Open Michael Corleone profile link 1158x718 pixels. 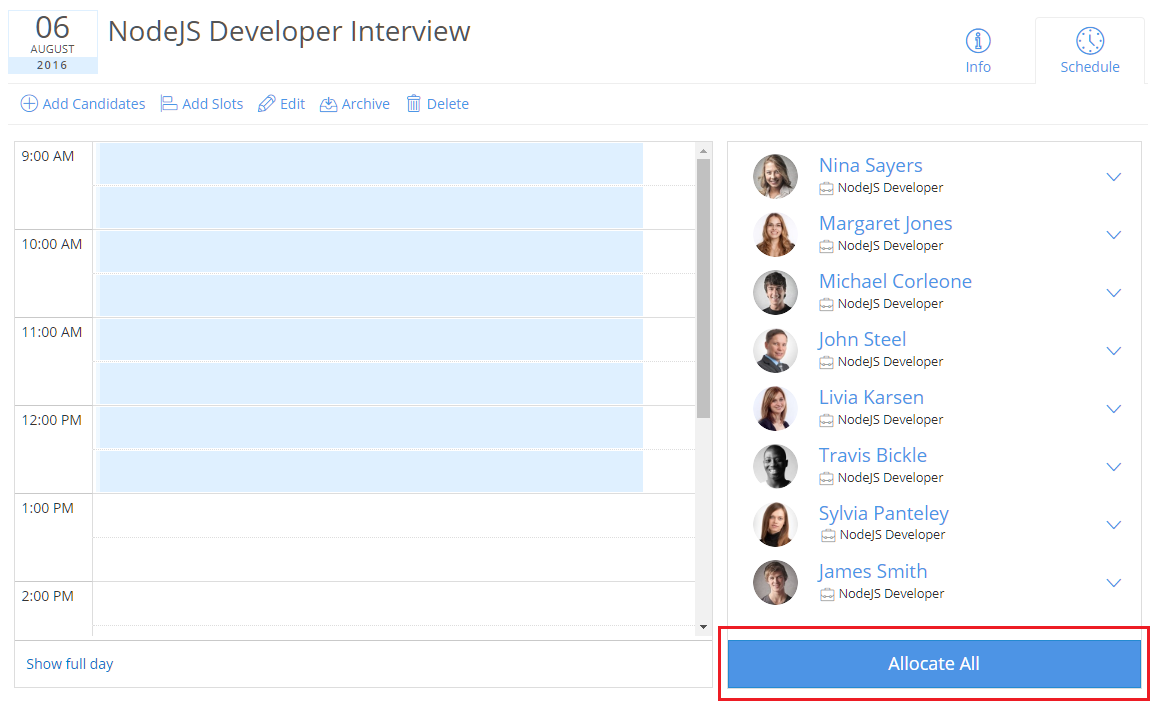pyautogui.click(x=895, y=281)
